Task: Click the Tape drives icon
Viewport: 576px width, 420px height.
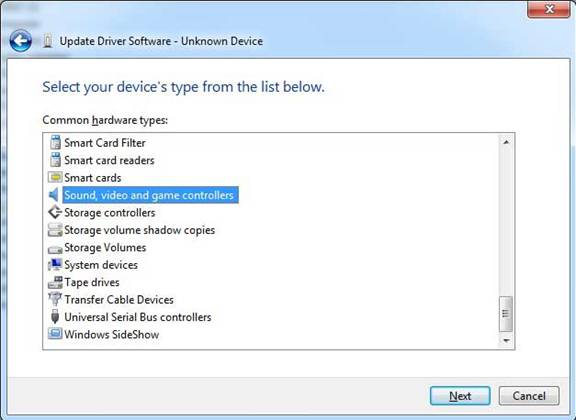Action: [55, 282]
